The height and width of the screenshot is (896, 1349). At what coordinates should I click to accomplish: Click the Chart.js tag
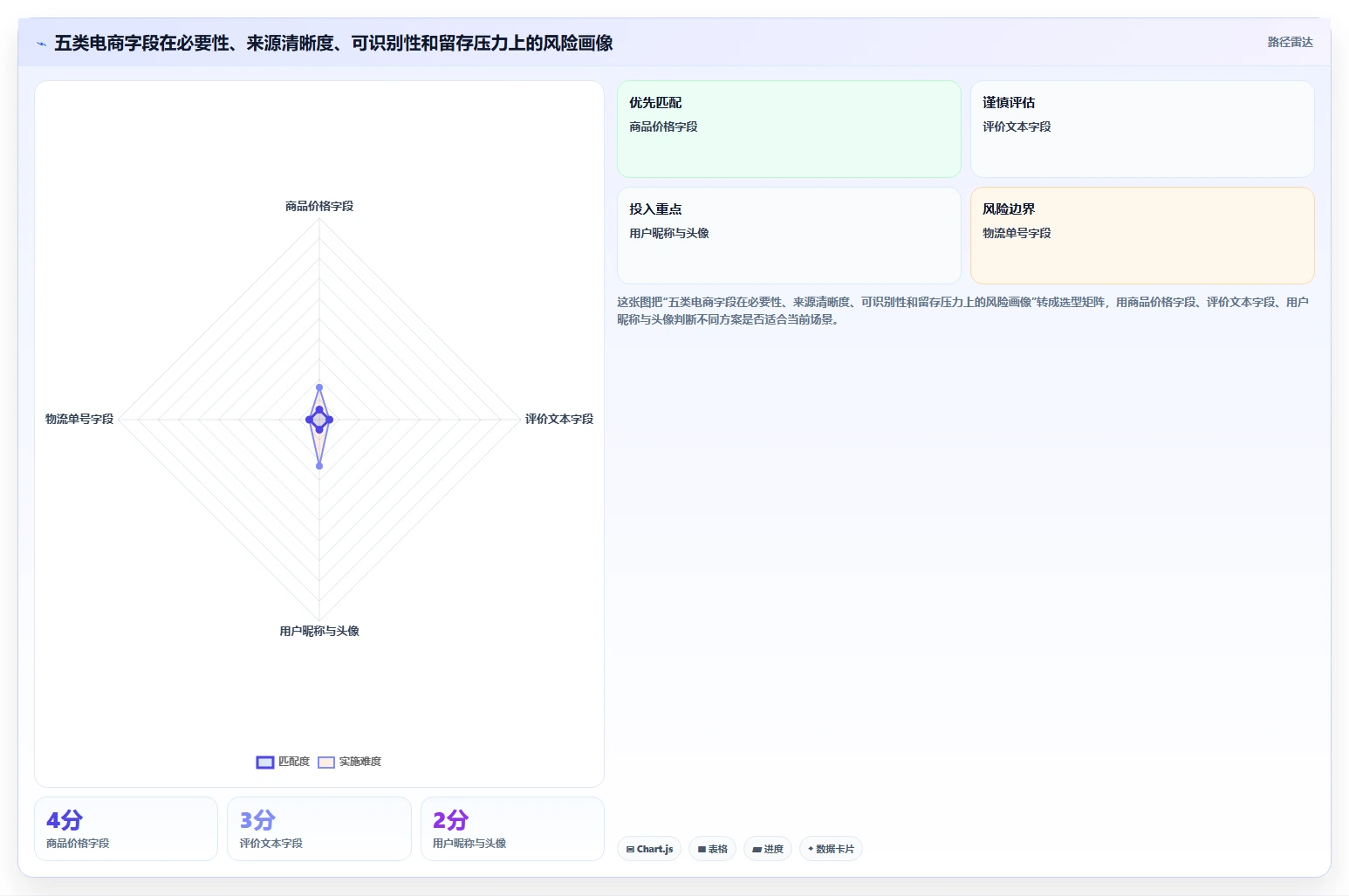649,849
